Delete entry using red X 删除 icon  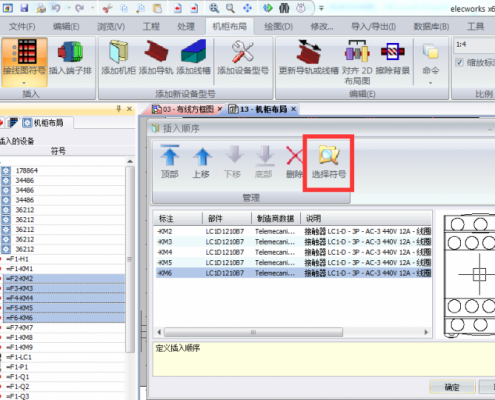coord(294,155)
